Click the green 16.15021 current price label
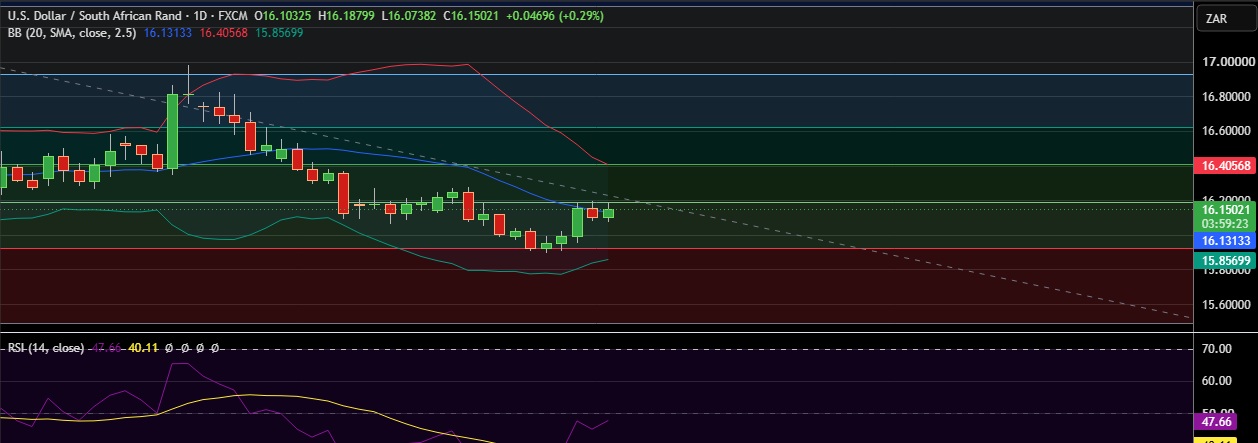 [x=1226, y=209]
